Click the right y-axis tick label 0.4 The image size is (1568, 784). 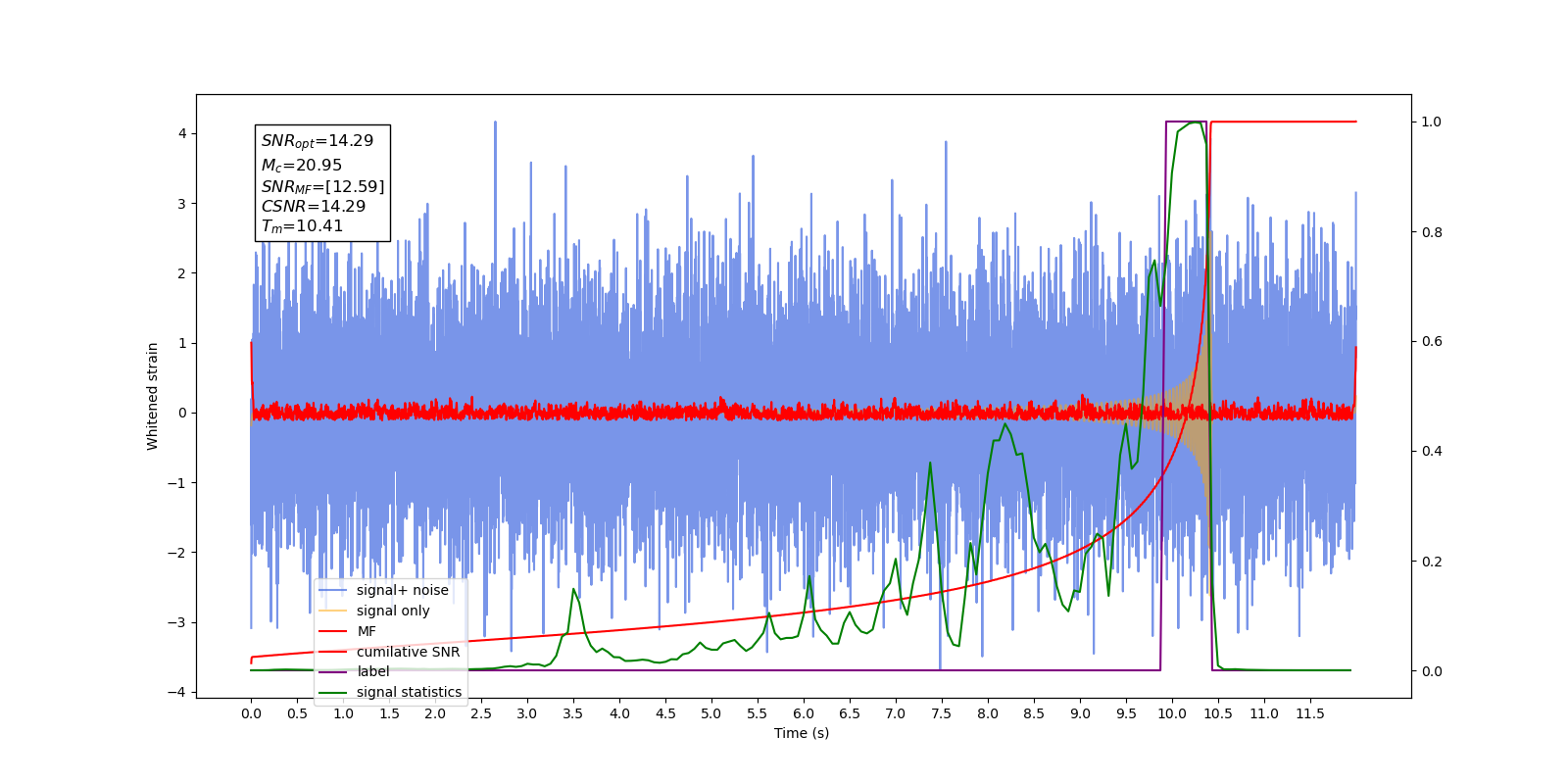click(x=1432, y=452)
